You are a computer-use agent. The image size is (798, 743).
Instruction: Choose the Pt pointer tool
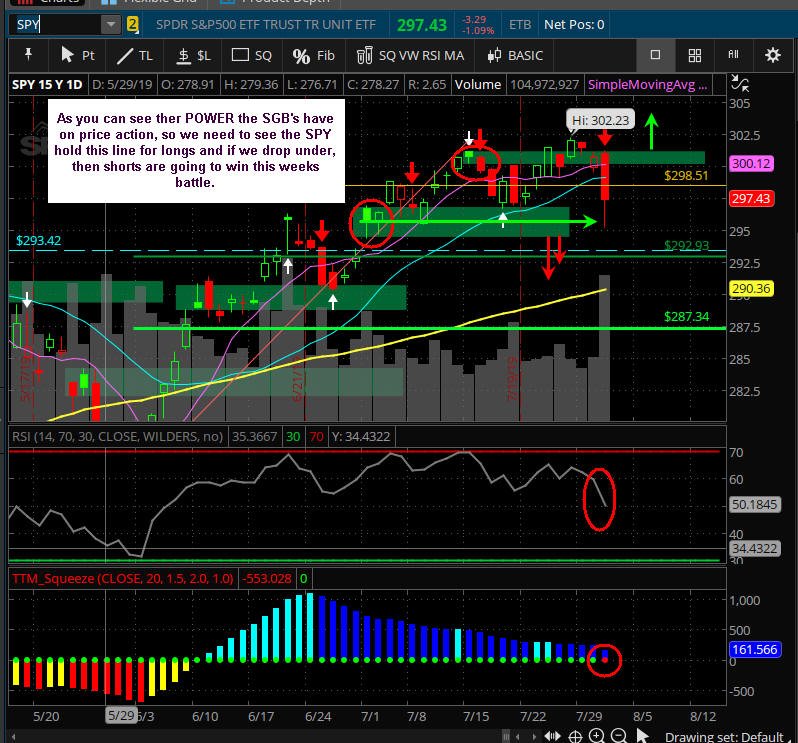pyautogui.click(x=77, y=55)
